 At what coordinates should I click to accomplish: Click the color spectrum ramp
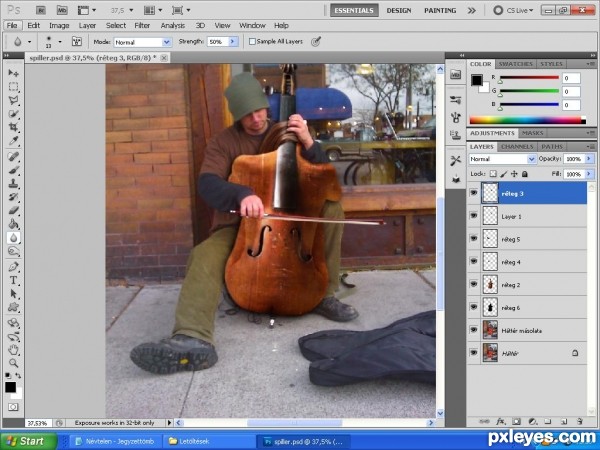pos(527,120)
